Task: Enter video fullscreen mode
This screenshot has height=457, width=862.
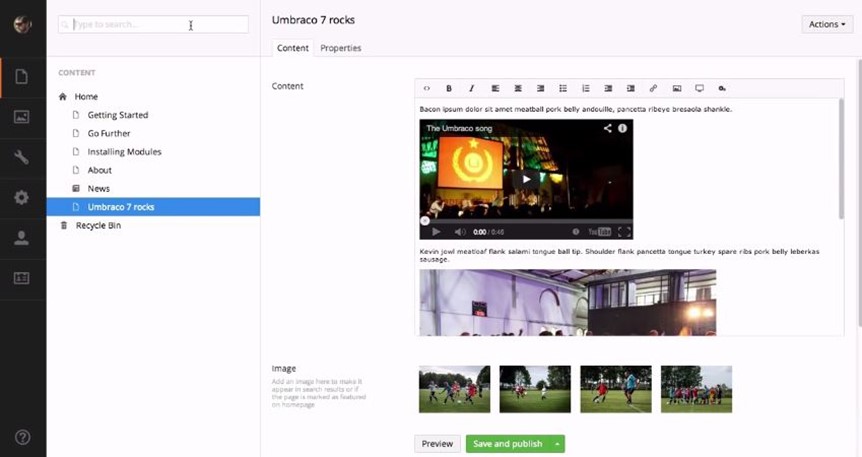Action: click(624, 232)
